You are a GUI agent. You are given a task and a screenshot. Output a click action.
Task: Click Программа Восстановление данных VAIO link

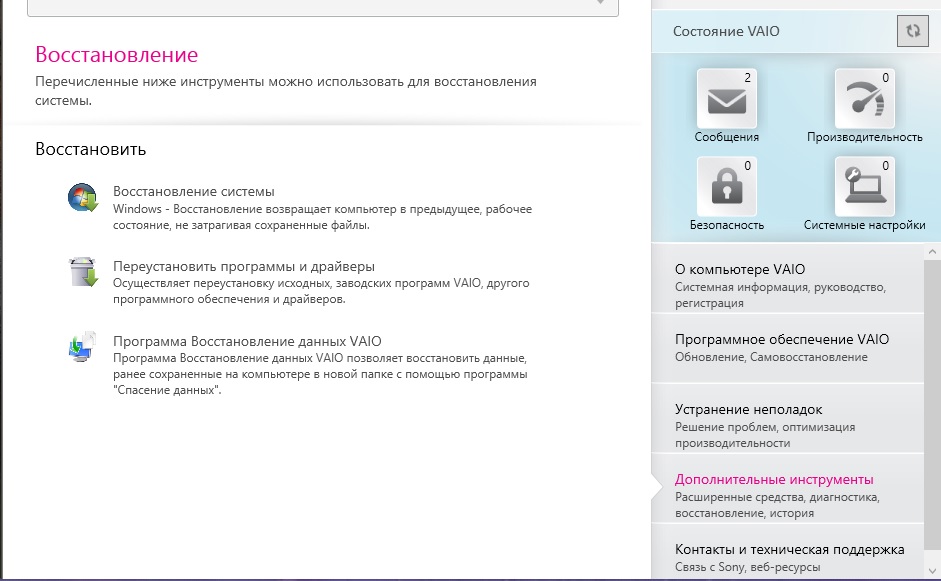click(247, 340)
